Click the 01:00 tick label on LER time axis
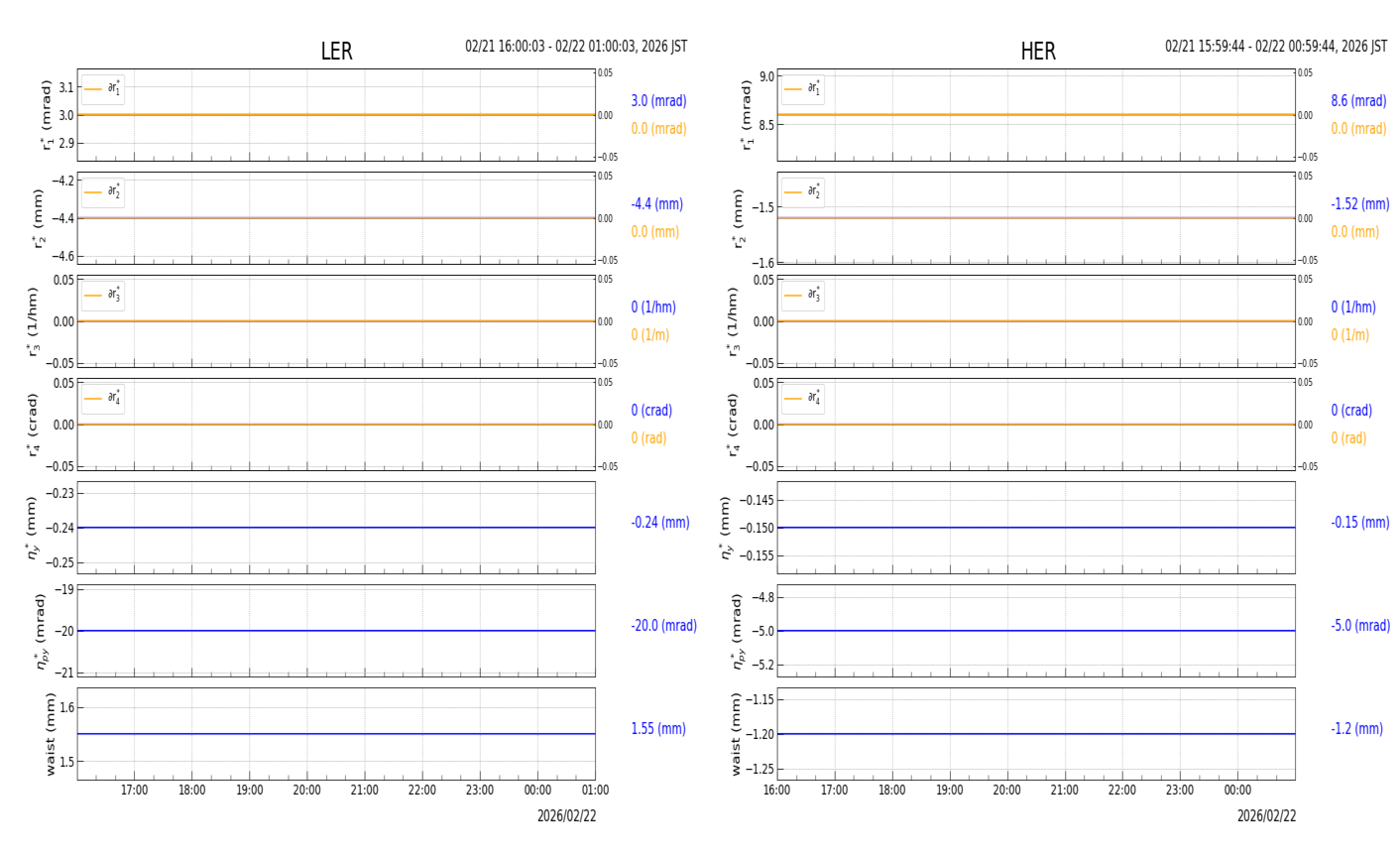The width and height of the screenshot is (1400, 857). pos(595,791)
